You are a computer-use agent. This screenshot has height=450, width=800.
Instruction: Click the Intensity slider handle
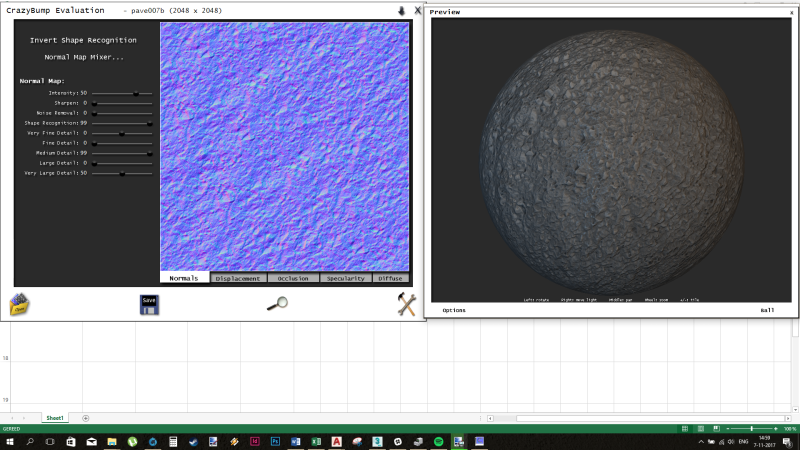click(135, 93)
